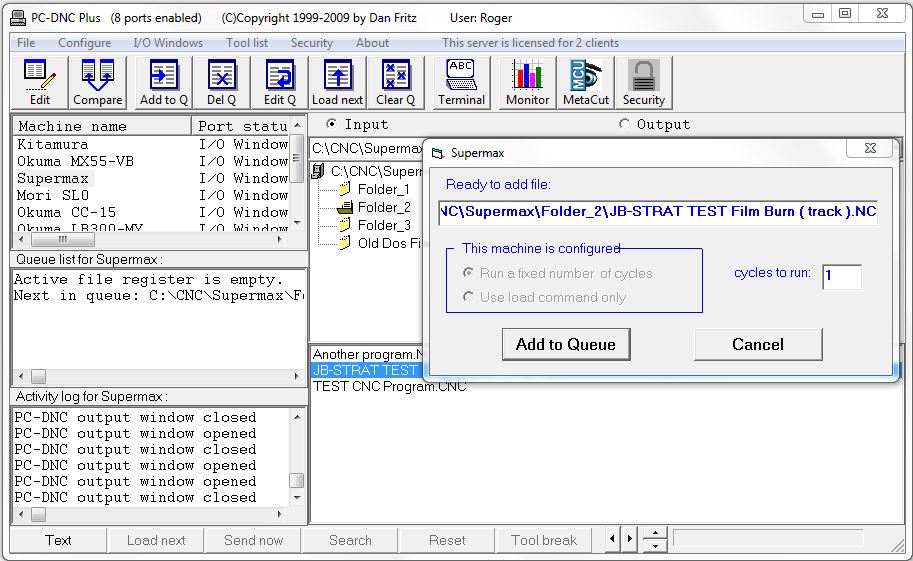The image size is (913, 561).
Task: Select Supermax machine row
Action: pyautogui.click(x=151, y=178)
